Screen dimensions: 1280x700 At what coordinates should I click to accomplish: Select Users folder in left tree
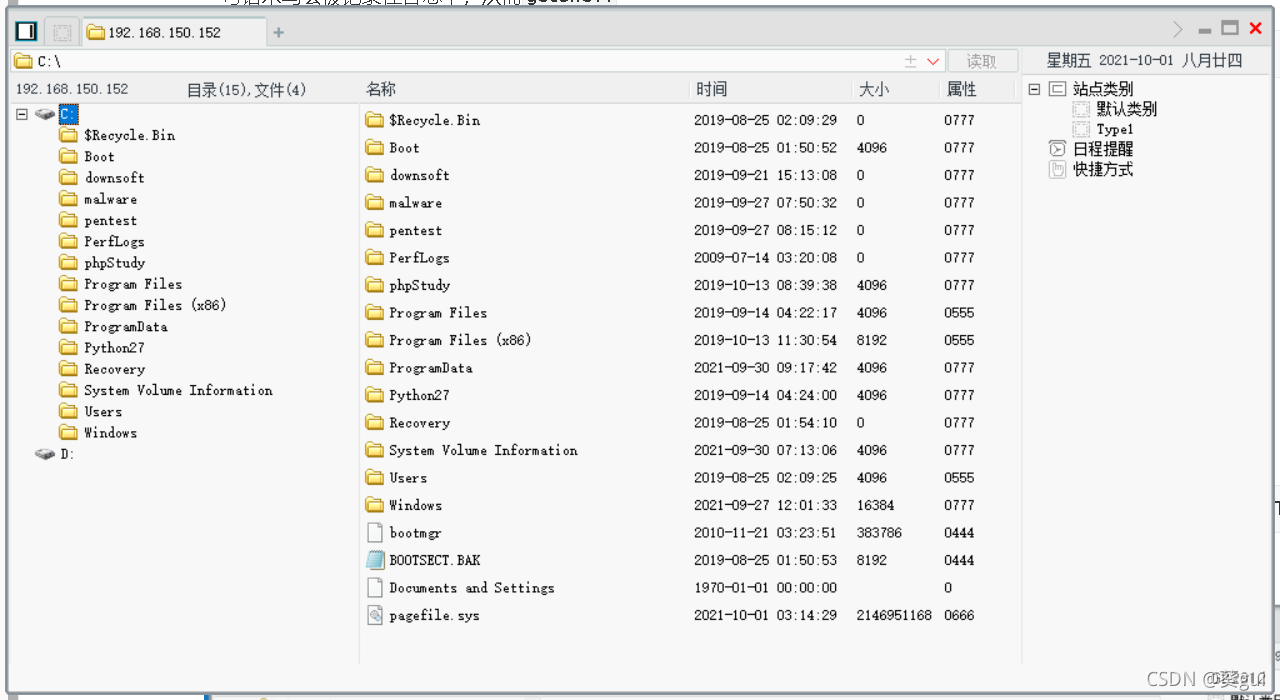103,411
